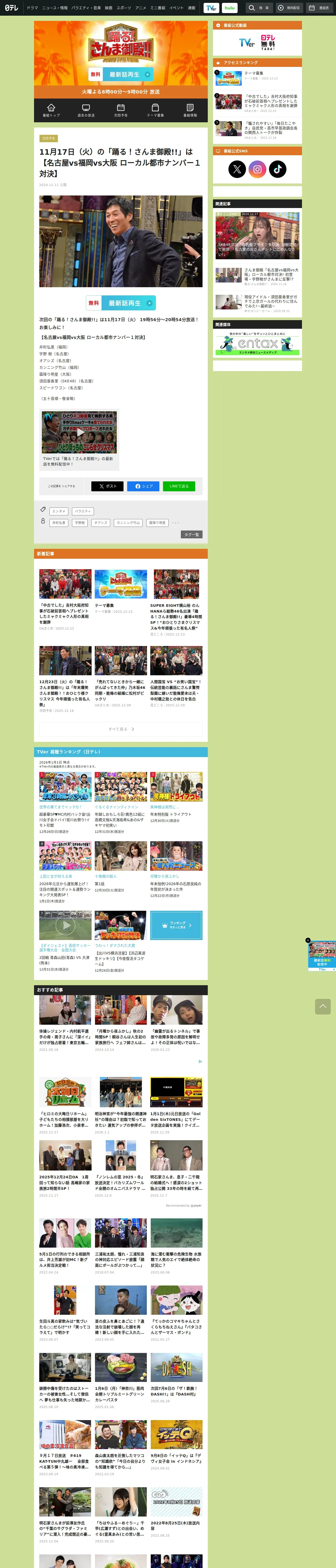Open the ヒロミの大晦日リホーム recommended article

(65, 1105)
